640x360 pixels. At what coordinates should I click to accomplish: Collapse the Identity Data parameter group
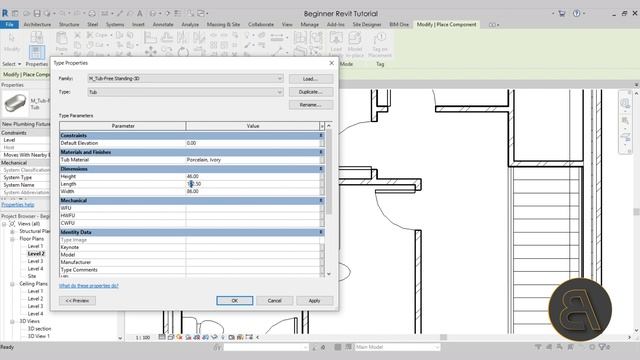click(x=321, y=232)
